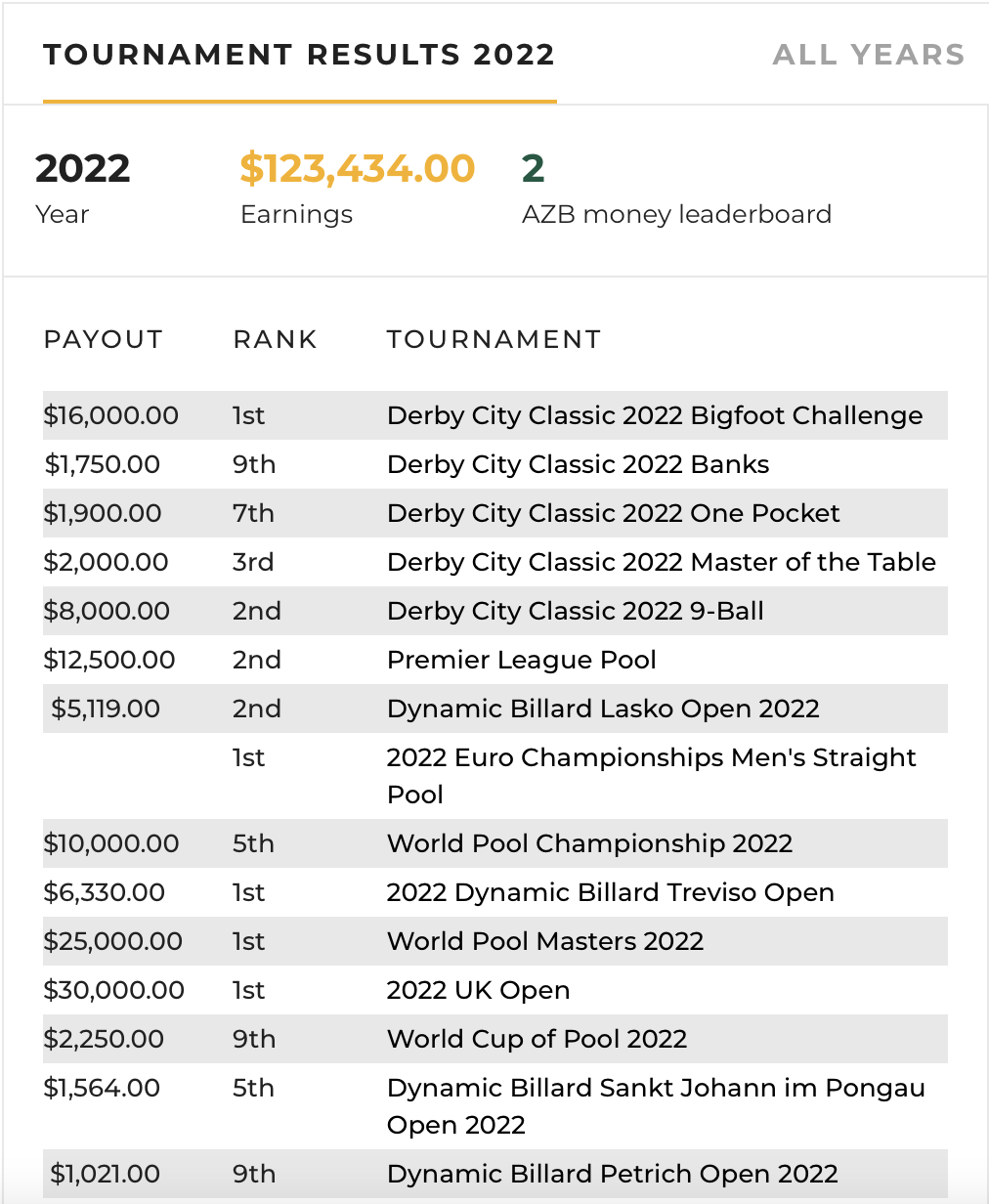
Task: Open Derby City Classic Master of the Table
Action: coord(662,562)
